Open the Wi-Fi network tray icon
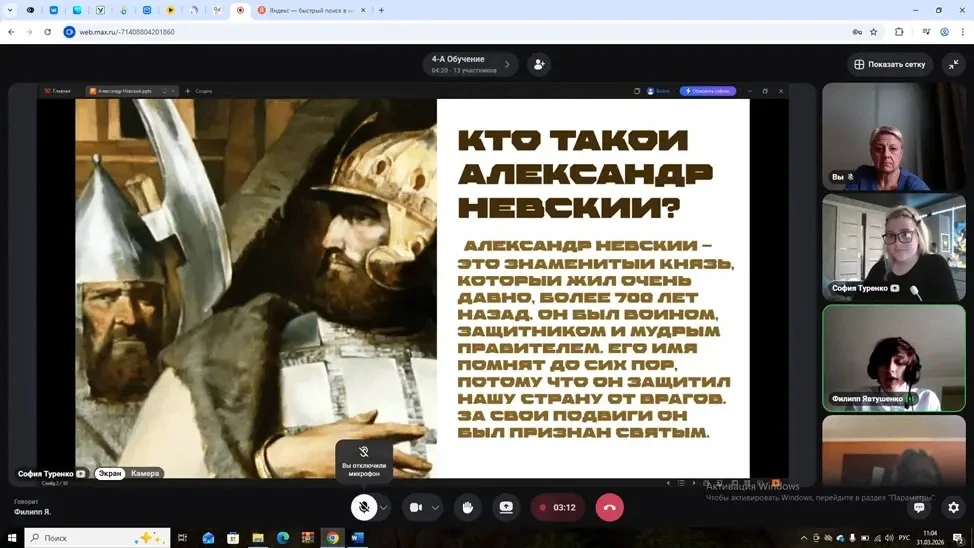This screenshot has width=974, height=548. [877, 538]
